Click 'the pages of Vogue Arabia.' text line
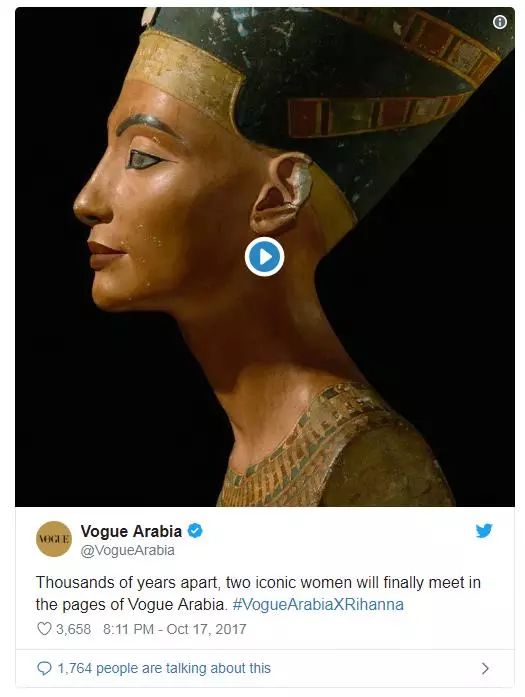 pos(132,605)
